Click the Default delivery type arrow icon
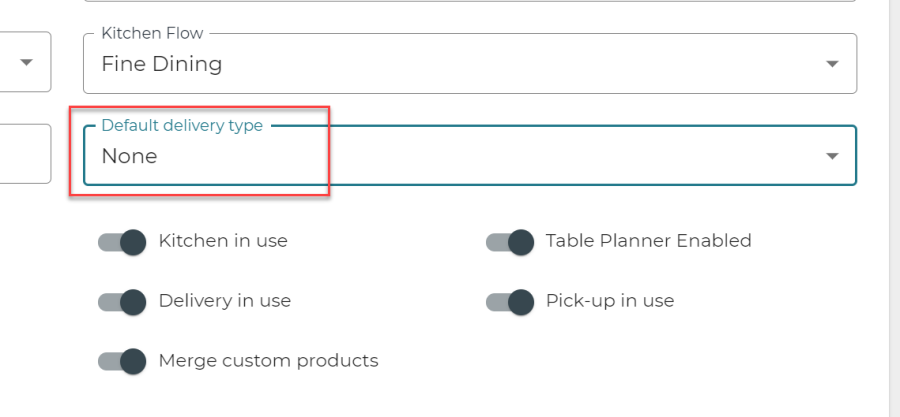900x417 pixels. click(831, 156)
